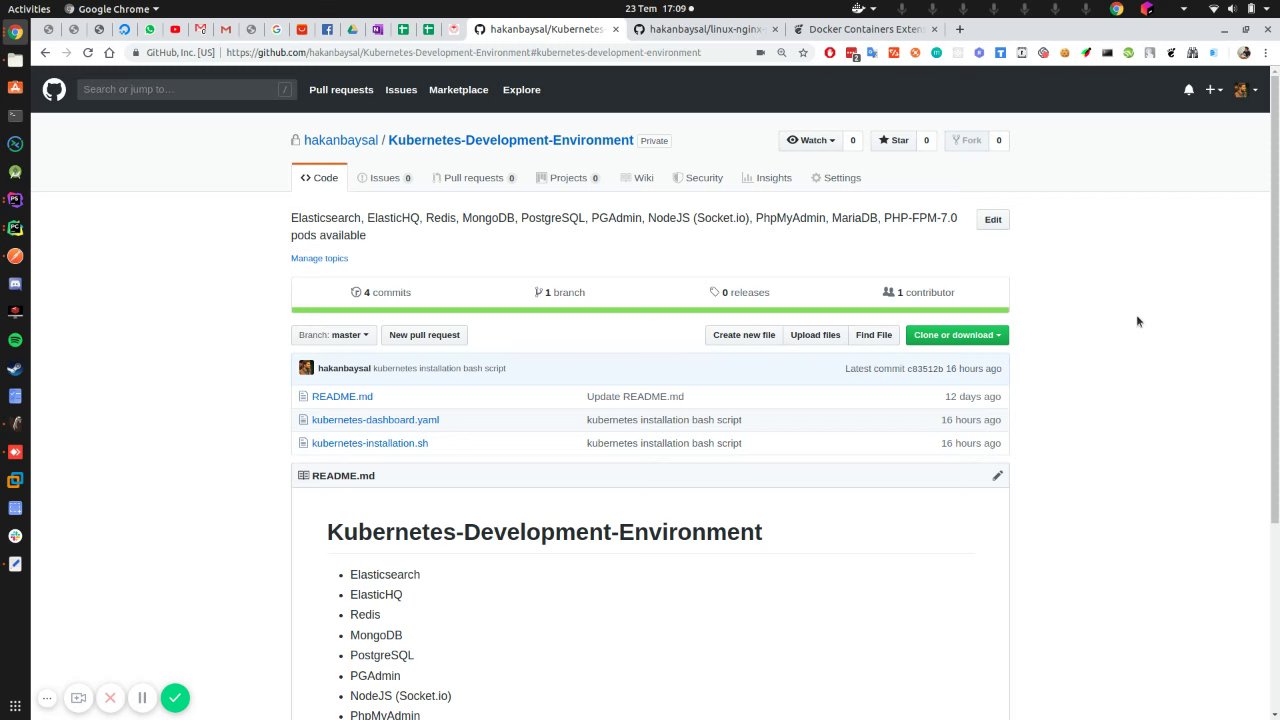1280x720 pixels.
Task: View the 0 releases page
Action: pyautogui.click(x=740, y=292)
